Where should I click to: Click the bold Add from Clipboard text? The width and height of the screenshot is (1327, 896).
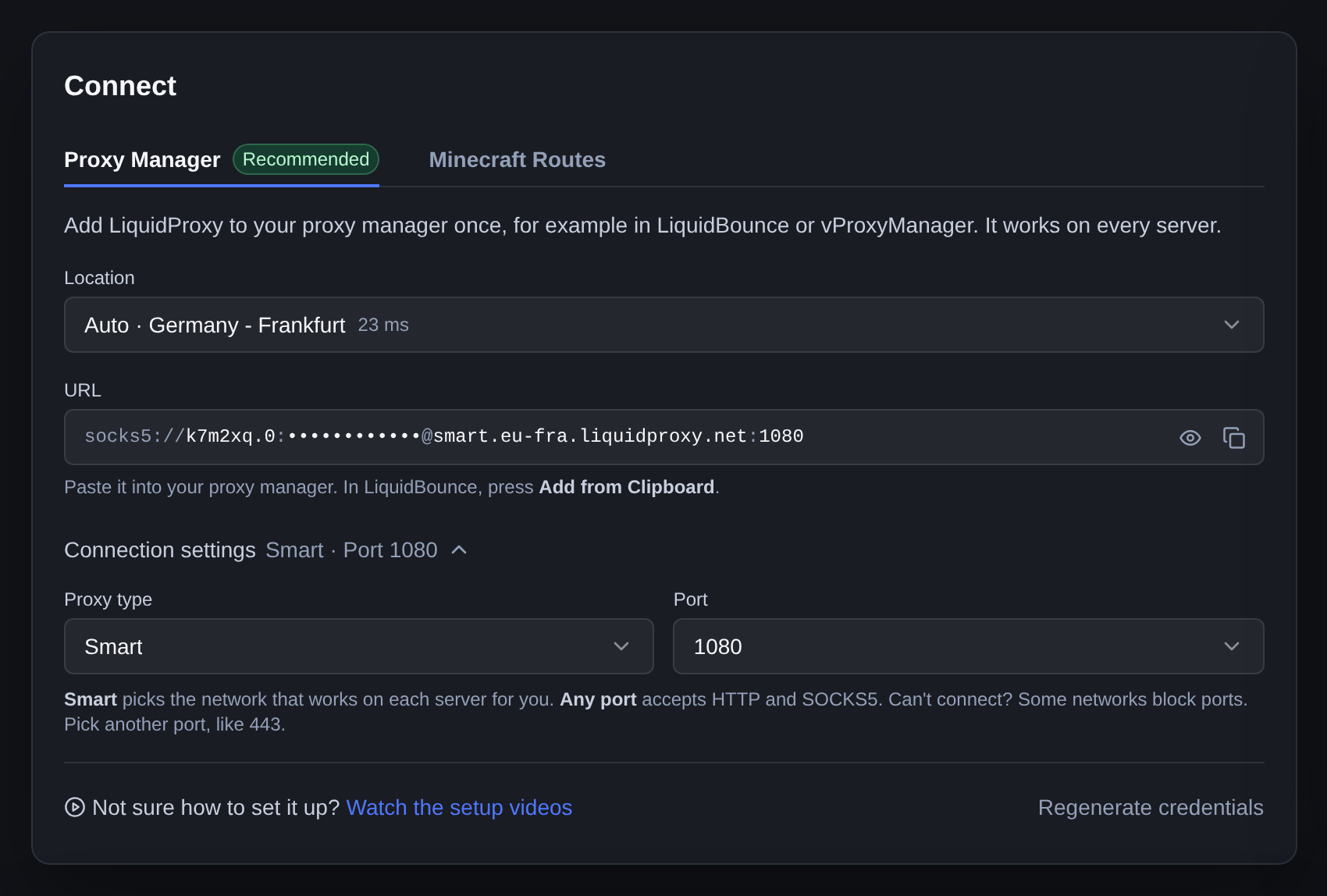click(x=627, y=487)
